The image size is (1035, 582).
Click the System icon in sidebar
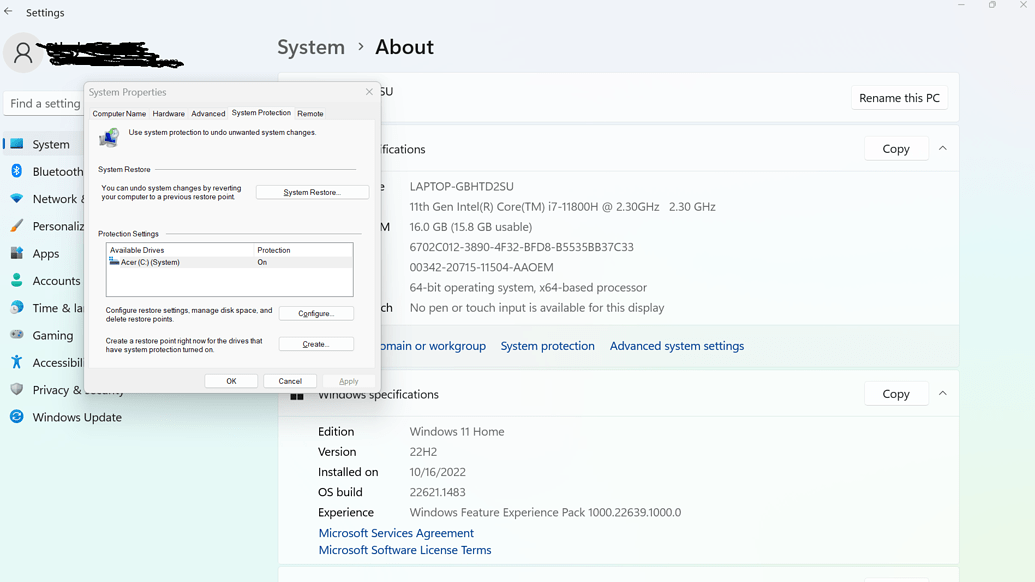[x=17, y=144]
